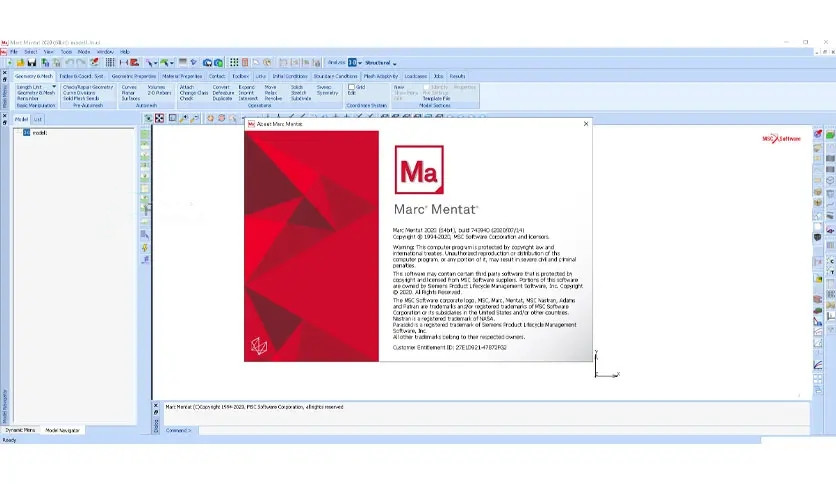Click the Geometry & Mesh button under Length Unit
Image resolution: width=836 pixels, height=484 pixels.
(36, 93)
